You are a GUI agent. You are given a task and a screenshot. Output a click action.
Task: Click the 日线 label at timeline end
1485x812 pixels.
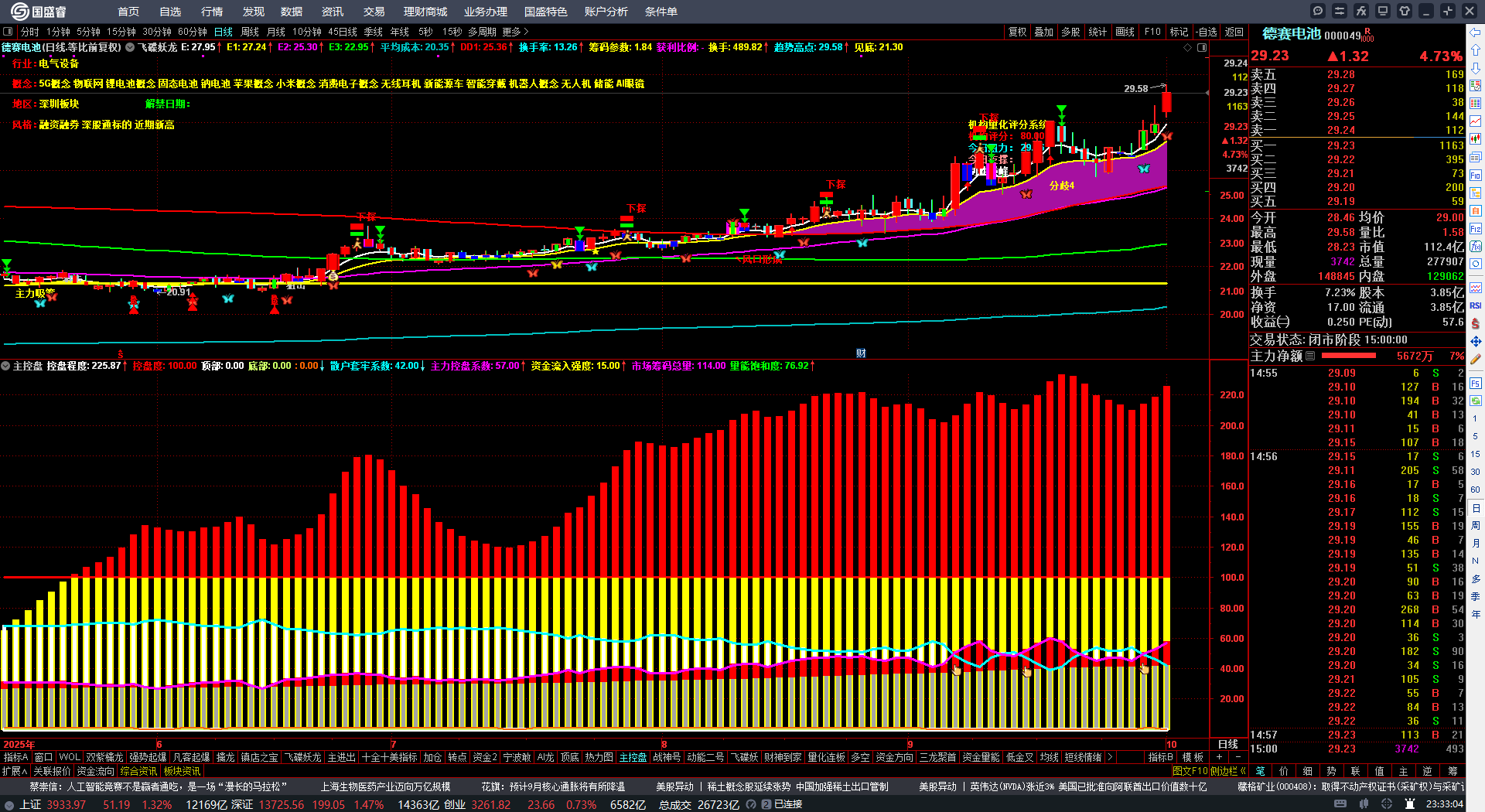pyautogui.click(x=1228, y=744)
